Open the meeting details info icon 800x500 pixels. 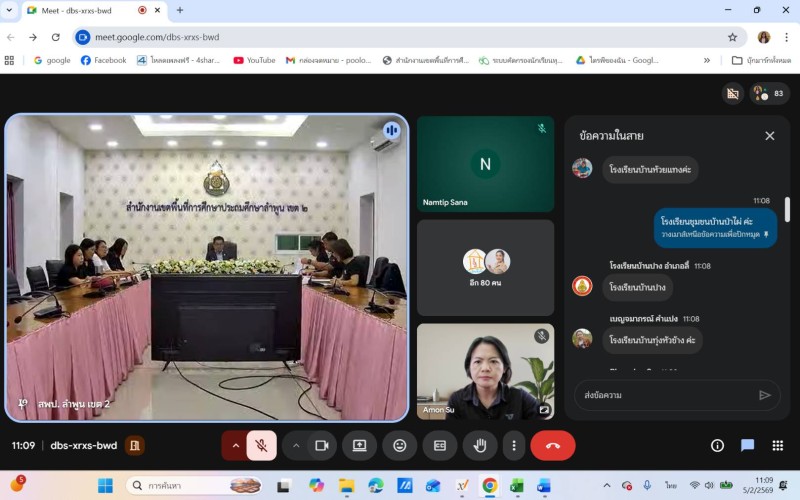point(717,445)
